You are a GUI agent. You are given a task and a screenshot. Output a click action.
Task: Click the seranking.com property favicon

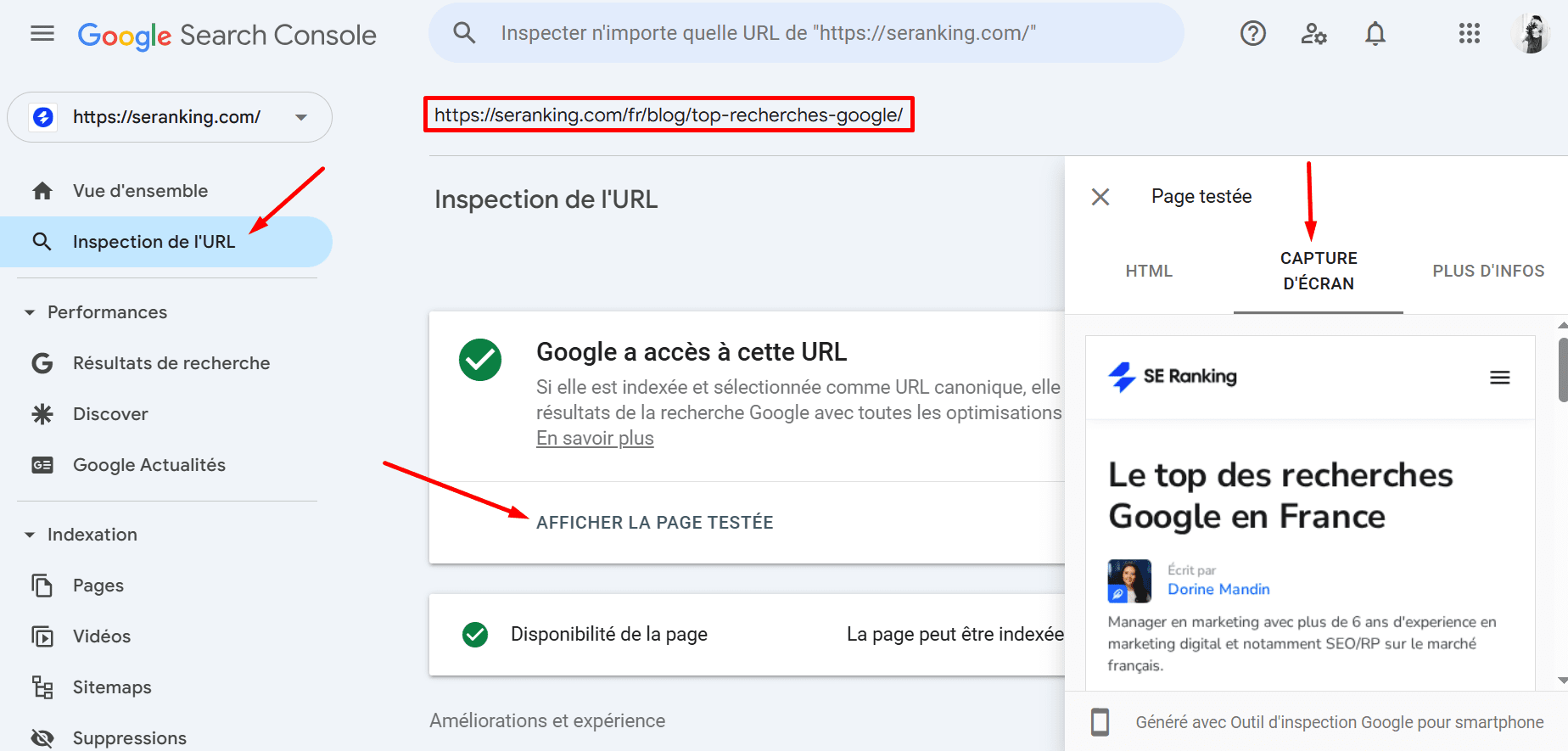[x=43, y=117]
